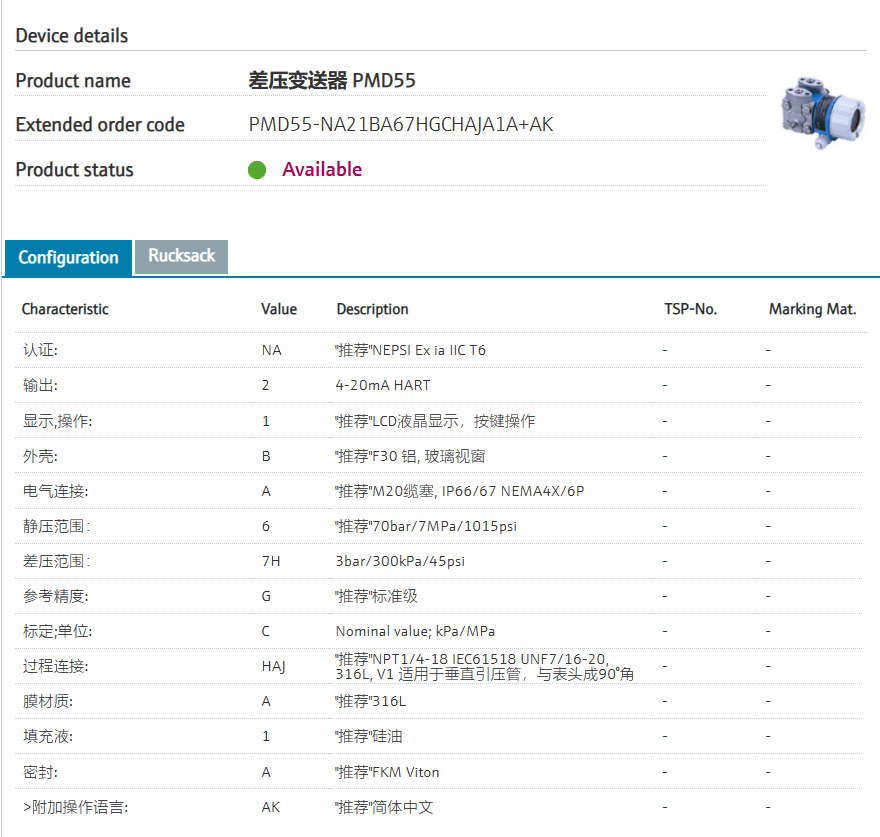Select the 差压范围 value 7H

270,561
